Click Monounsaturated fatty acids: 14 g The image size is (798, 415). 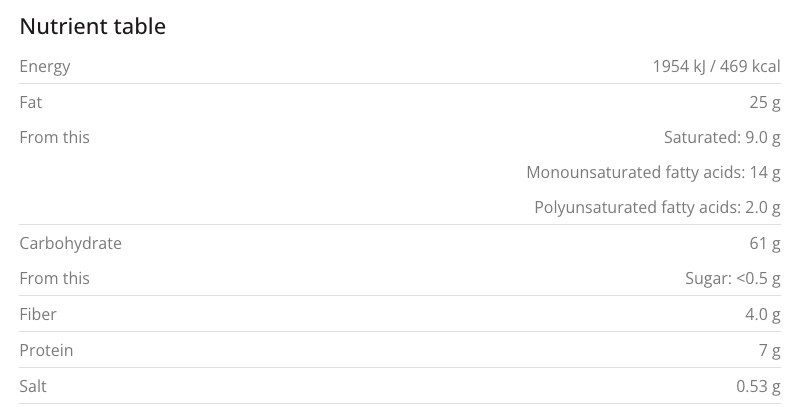[x=653, y=173]
